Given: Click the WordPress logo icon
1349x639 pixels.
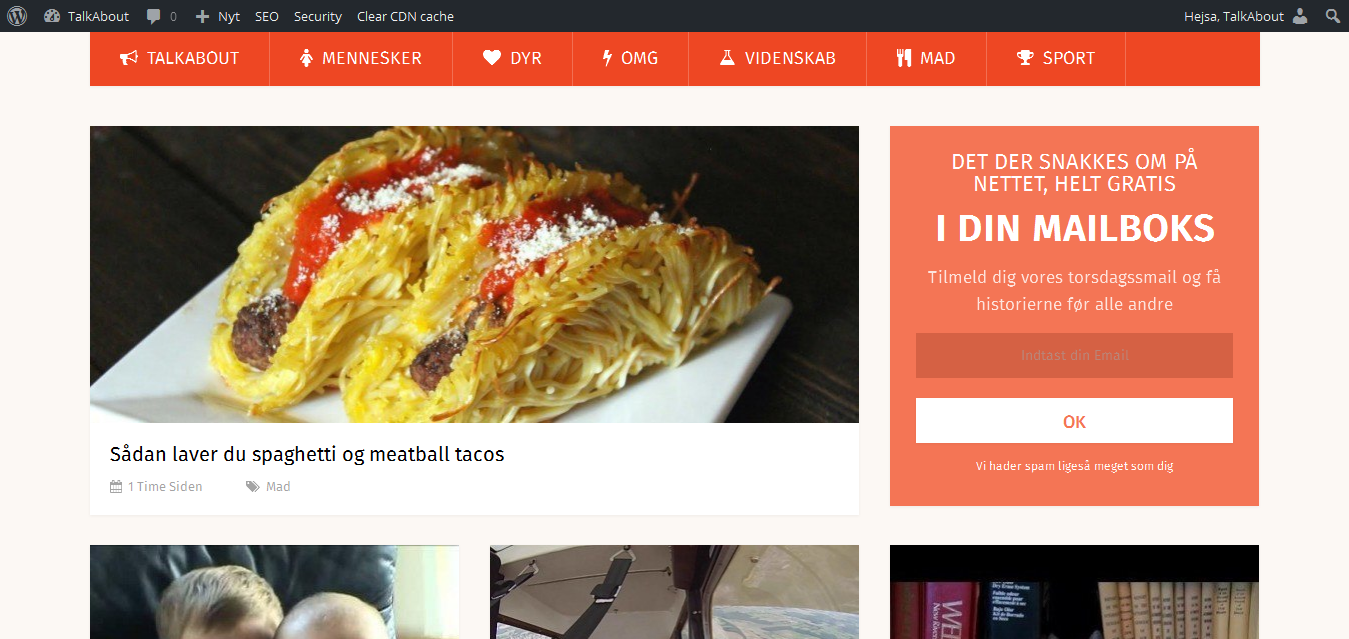Looking at the screenshot, I should [x=16, y=16].
